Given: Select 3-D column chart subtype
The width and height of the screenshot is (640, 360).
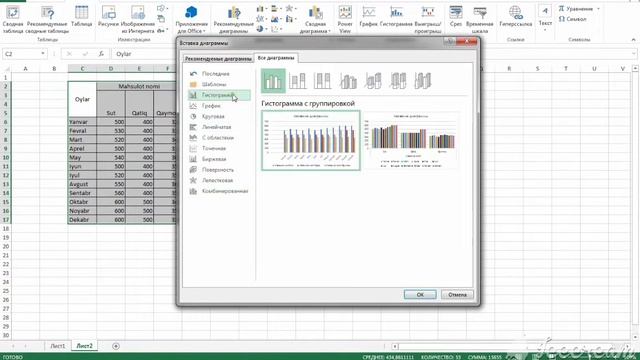Looking at the screenshot, I should pos(423,81).
